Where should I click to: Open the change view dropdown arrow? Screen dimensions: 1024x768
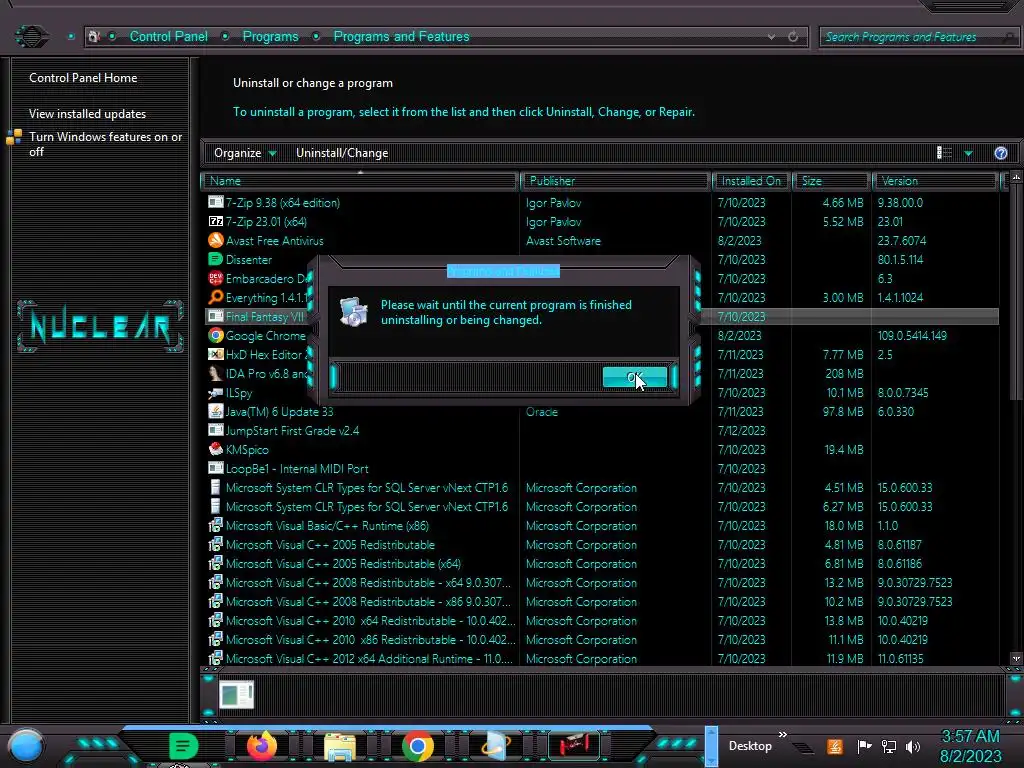(x=968, y=153)
